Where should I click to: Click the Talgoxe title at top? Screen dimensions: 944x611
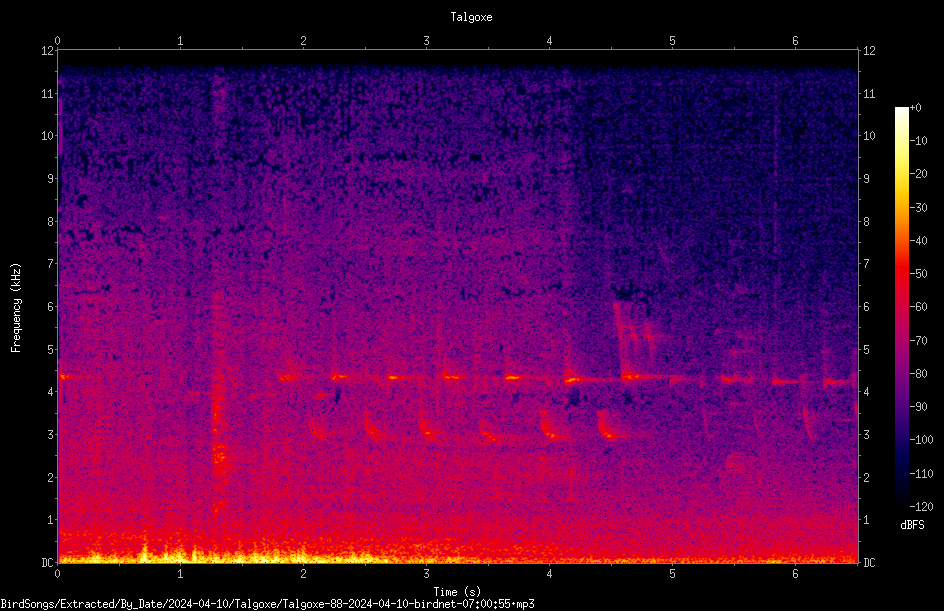[471, 17]
